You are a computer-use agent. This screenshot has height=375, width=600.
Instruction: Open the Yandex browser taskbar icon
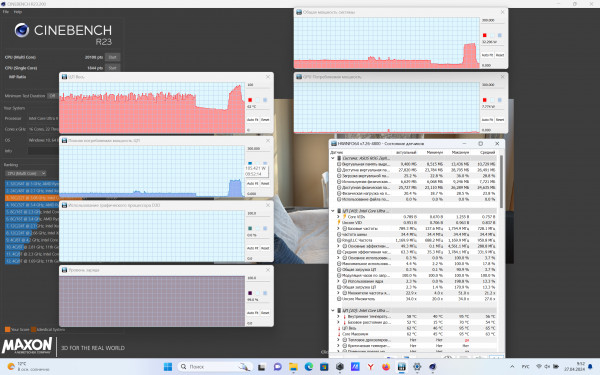tap(370, 367)
